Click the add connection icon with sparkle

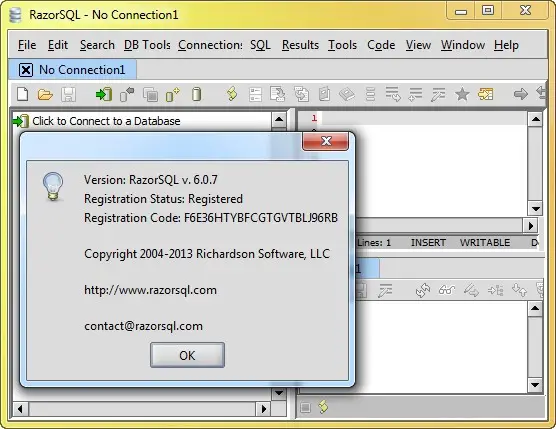pyautogui.click(x=173, y=94)
